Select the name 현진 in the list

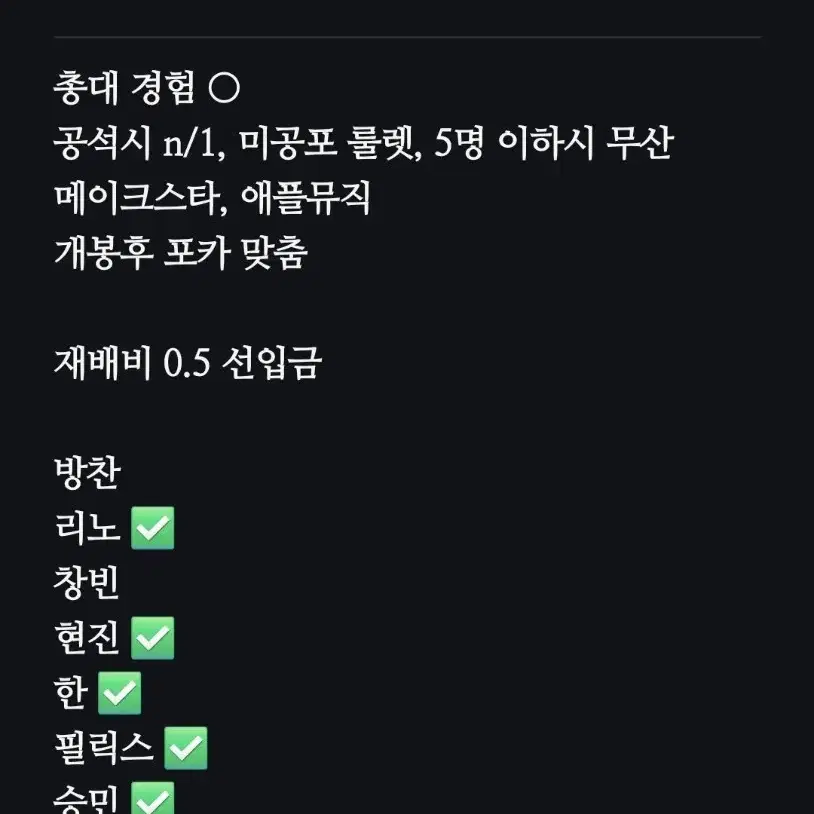[x=87, y=638]
